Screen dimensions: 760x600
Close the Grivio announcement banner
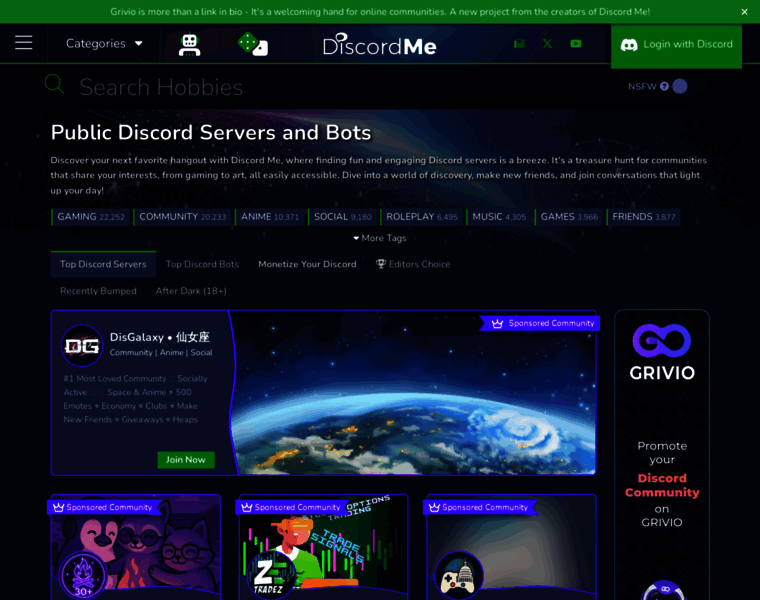(744, 12)
